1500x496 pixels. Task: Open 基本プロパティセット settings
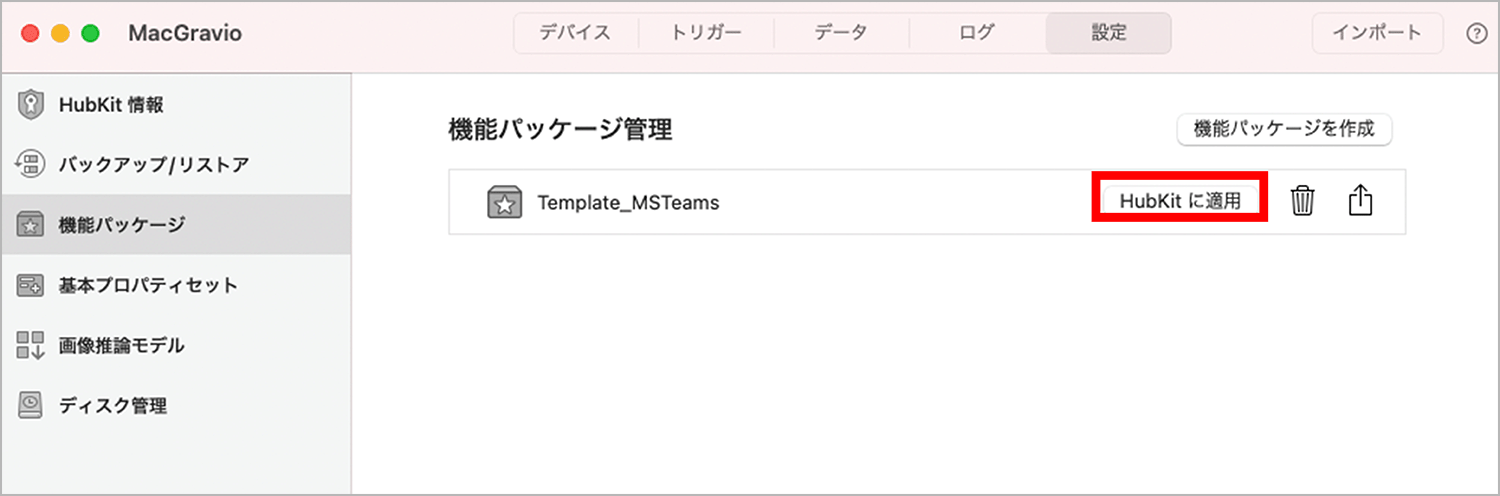(x=176, y=285)
